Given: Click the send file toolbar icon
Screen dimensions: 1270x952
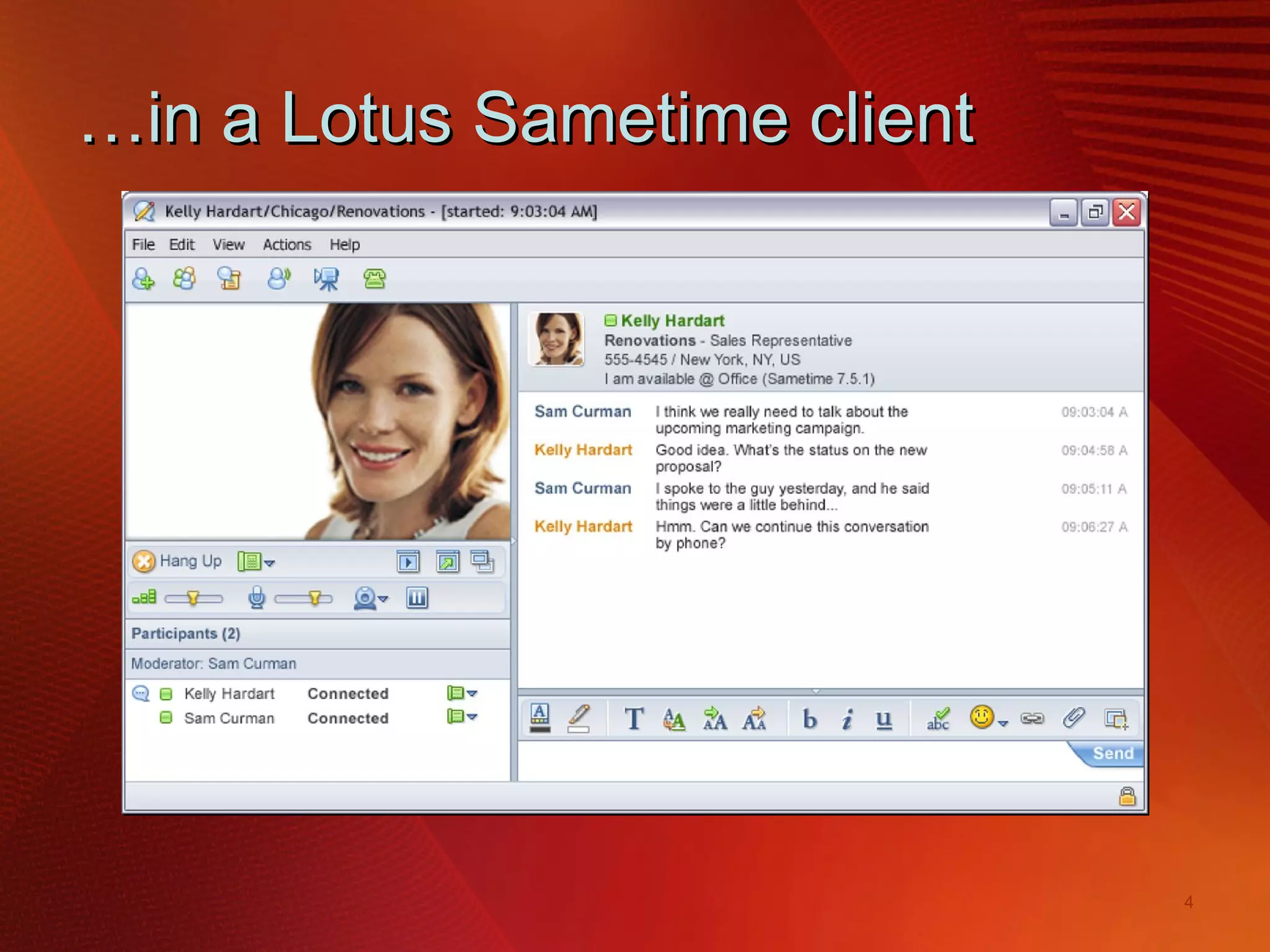Looking at the screenshot, I should tap(229, 279).
